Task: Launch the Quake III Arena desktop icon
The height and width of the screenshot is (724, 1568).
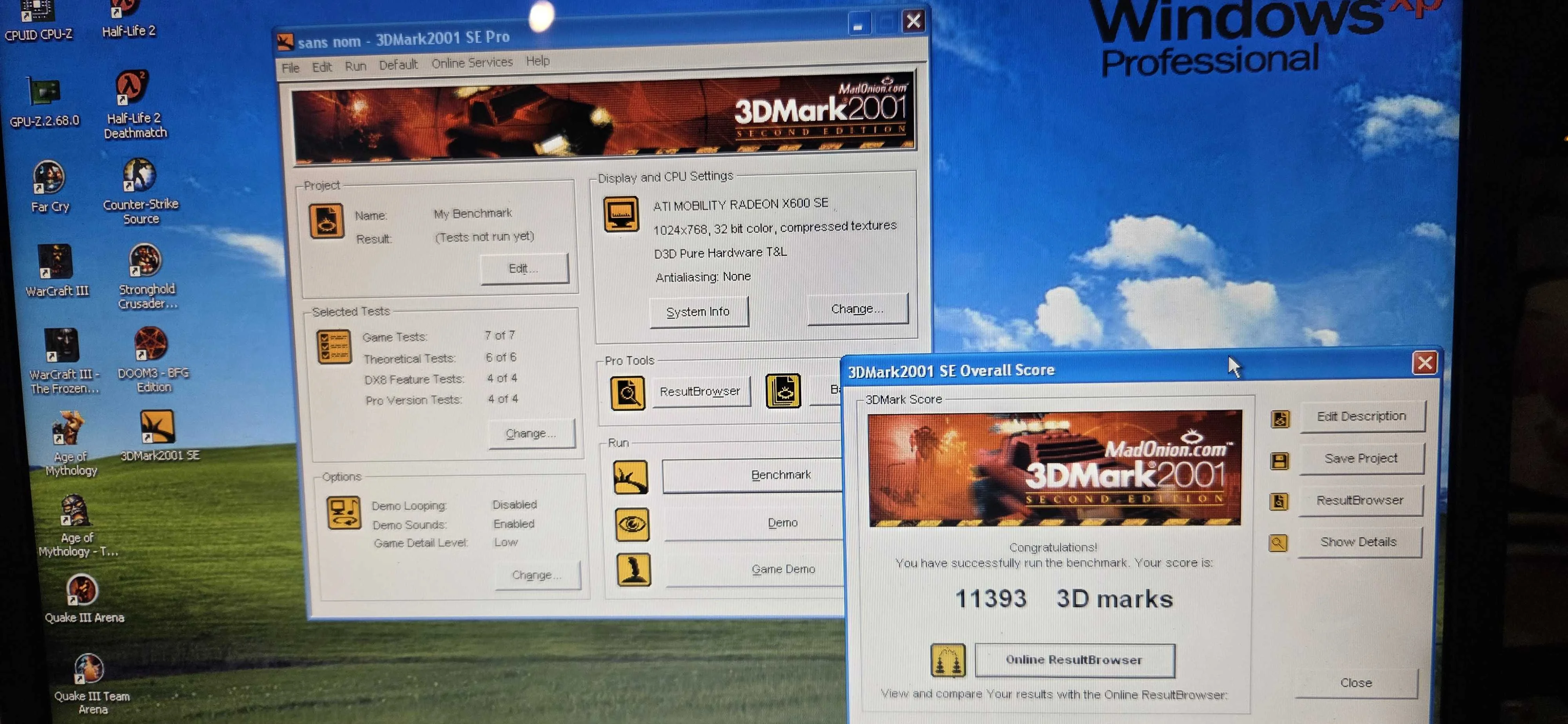Action: click(x=84, y=599)
